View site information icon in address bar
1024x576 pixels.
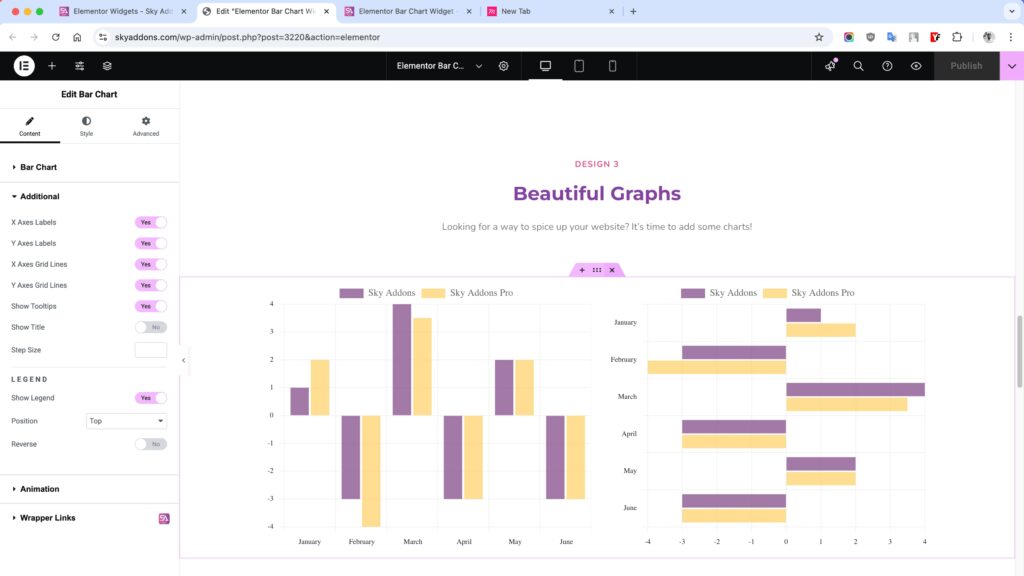click(103, 37)
